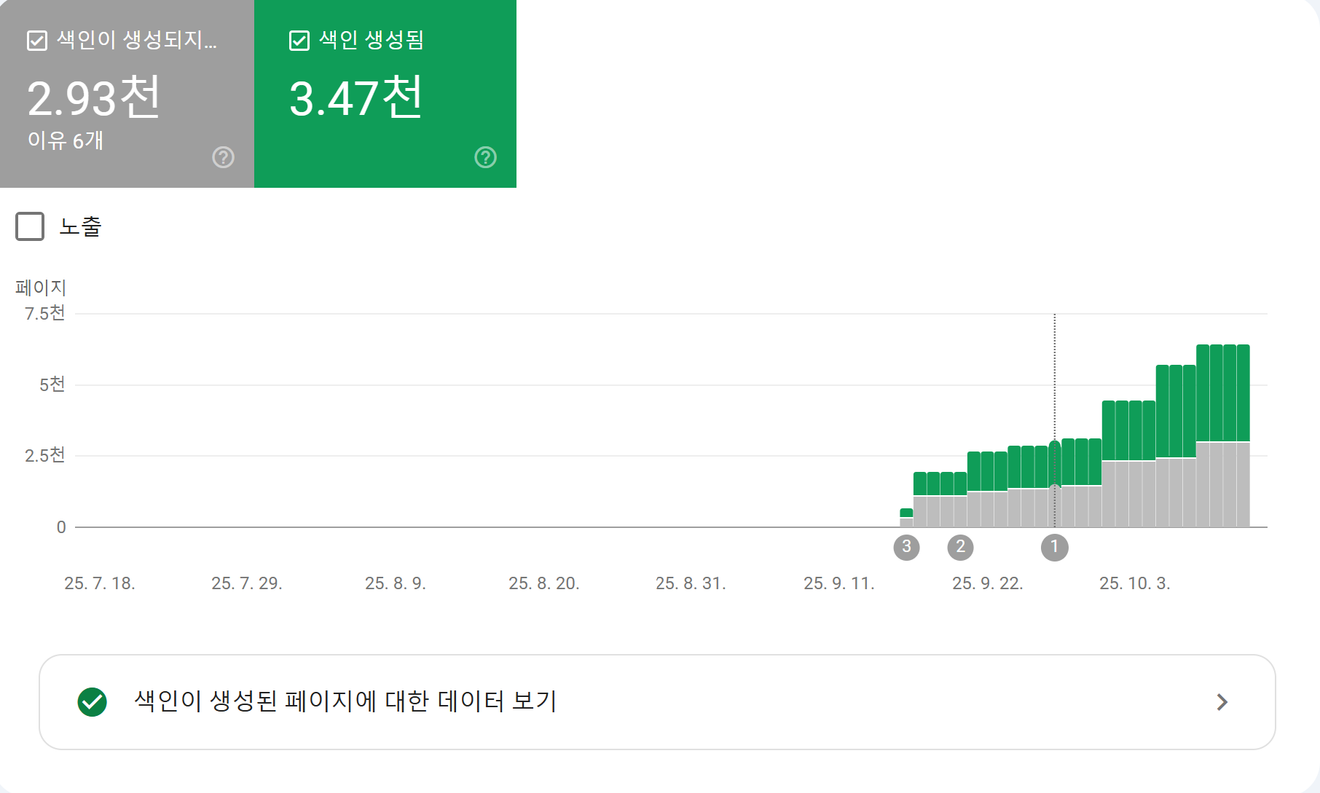This screenshot has height=793, width=1320.
Task: Click the 이유 6개 text in the gray card
Action: coord(65,140)
